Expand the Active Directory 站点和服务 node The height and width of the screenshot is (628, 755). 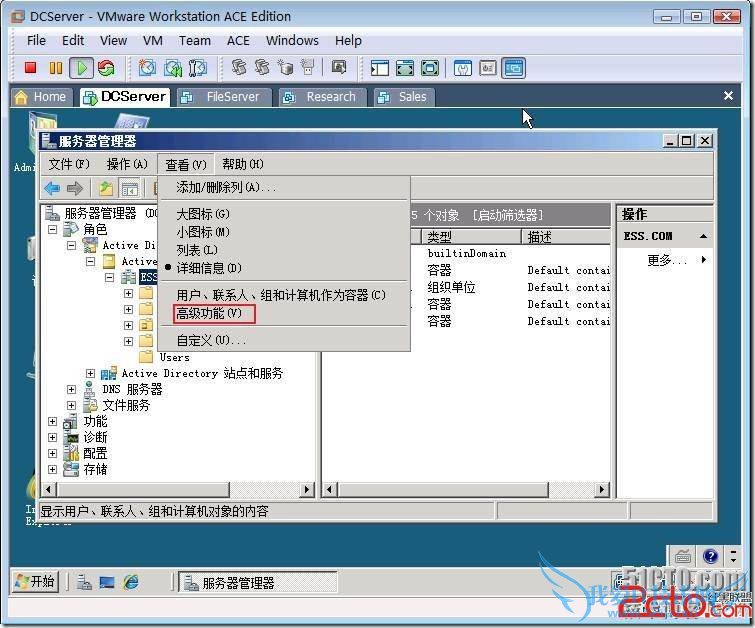coord(91,373)
